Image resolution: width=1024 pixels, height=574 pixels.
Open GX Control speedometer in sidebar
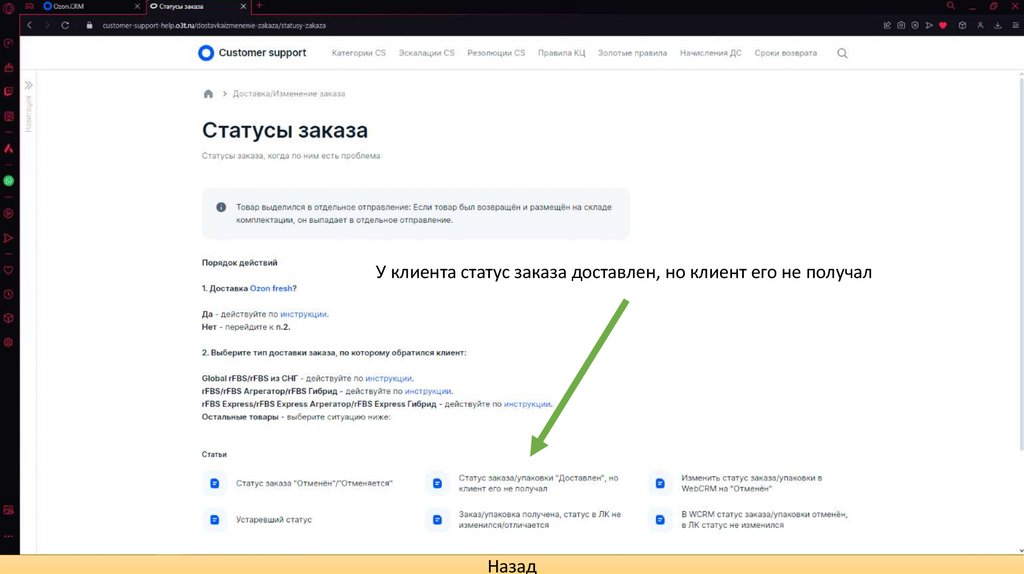8,43
